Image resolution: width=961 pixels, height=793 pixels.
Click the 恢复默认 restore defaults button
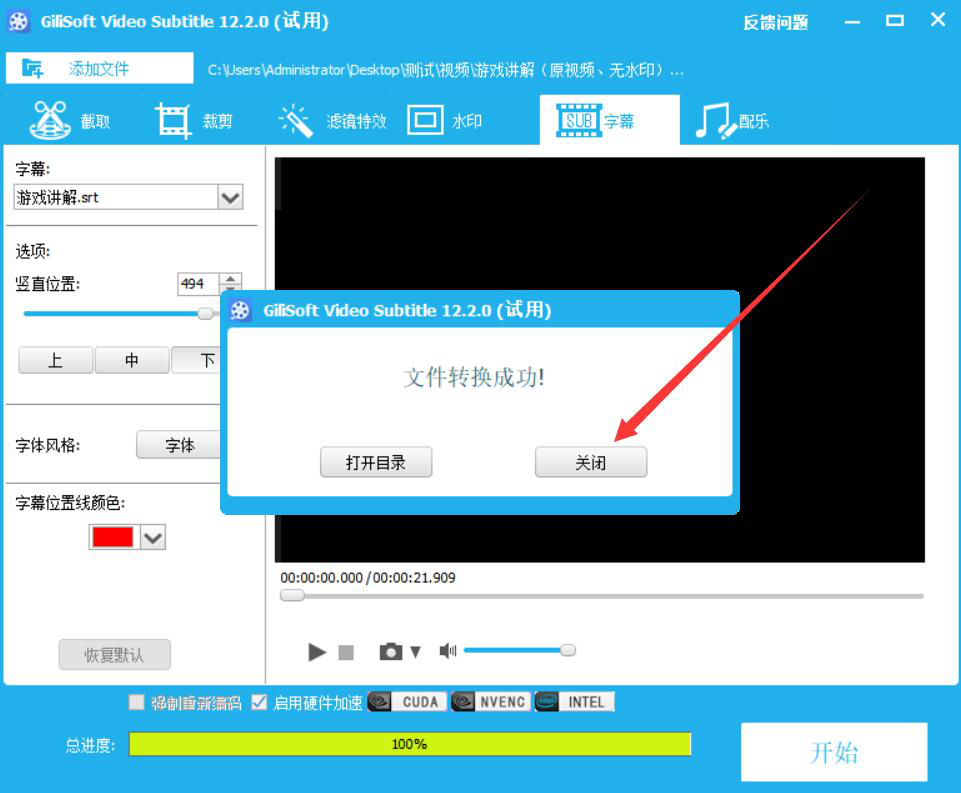tap(115, 655)
